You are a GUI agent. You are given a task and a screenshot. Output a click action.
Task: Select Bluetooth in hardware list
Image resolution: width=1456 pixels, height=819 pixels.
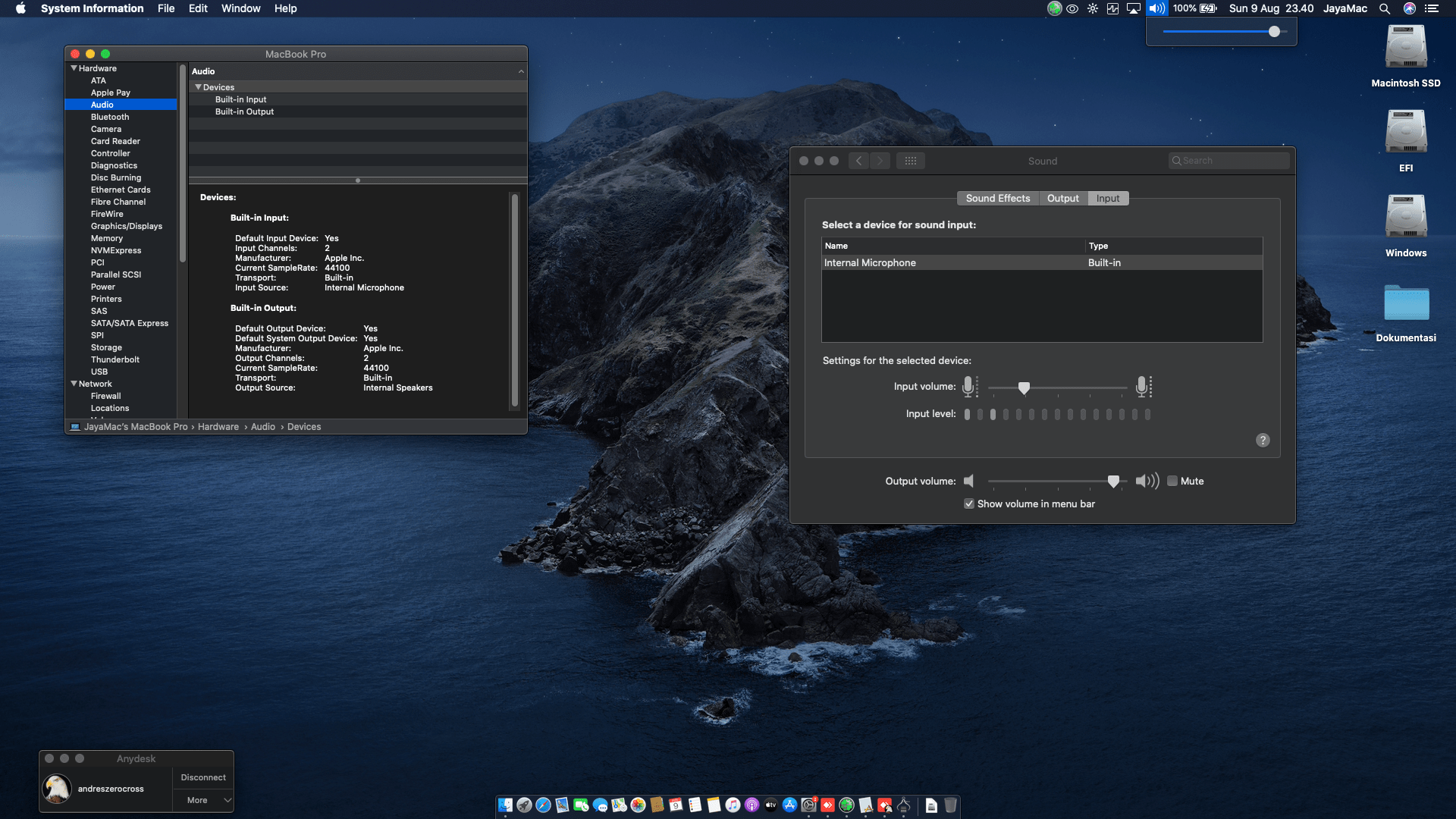tap(110, 117)
